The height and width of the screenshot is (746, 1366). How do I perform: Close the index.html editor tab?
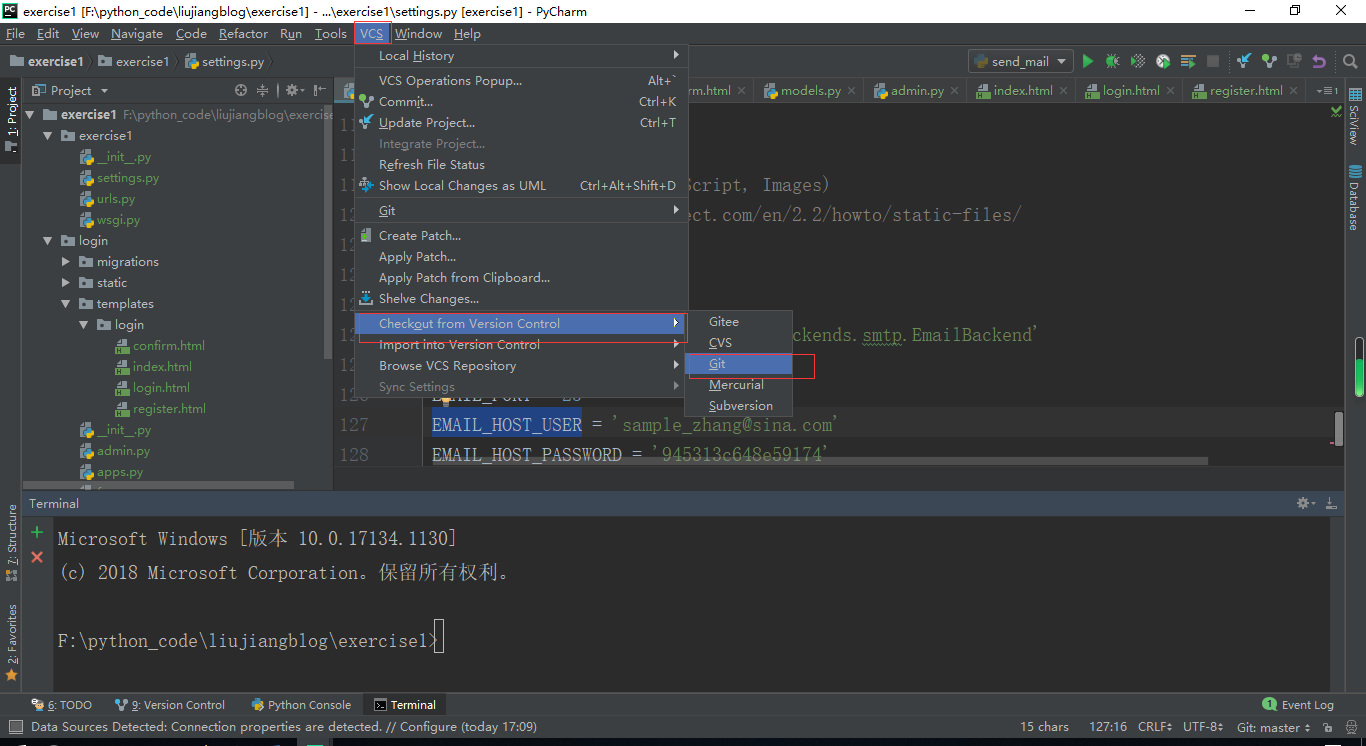(x=1064, y=90)
